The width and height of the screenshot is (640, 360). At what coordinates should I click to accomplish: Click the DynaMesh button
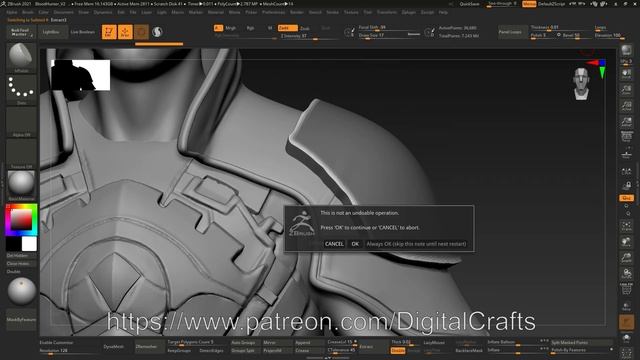click(x=114, y=347)
